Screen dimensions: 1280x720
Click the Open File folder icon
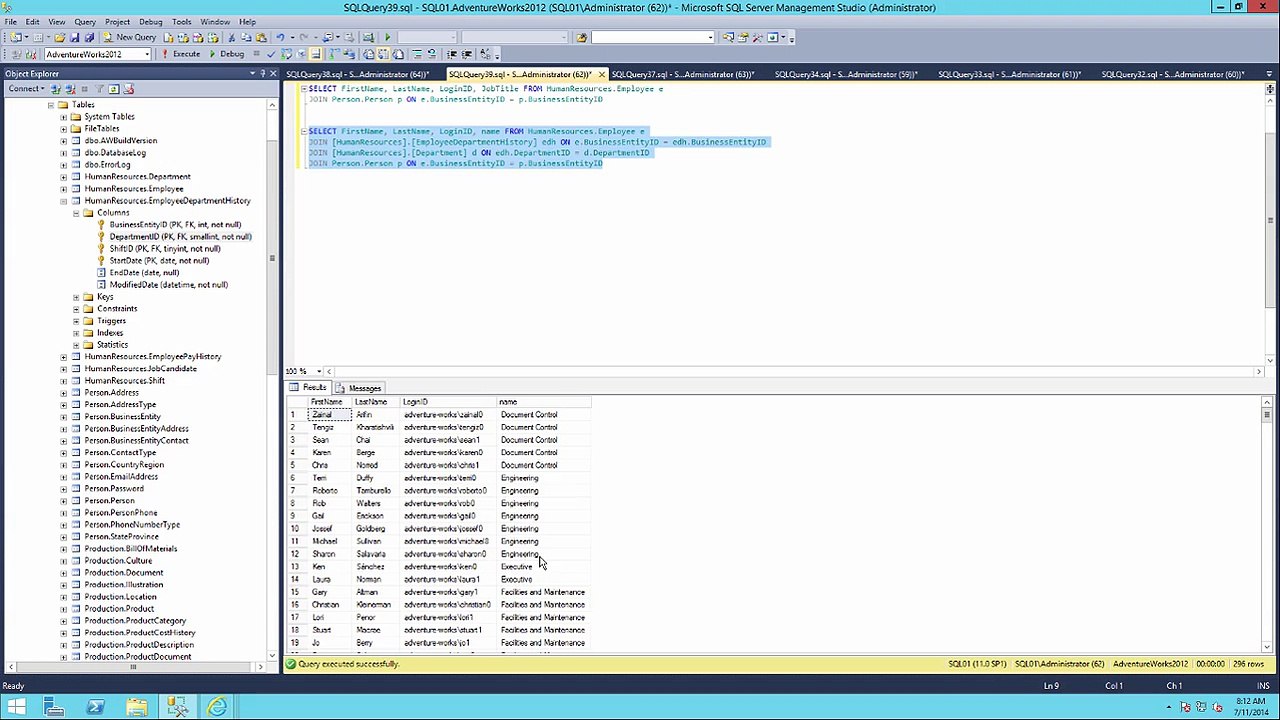(60, 37)
